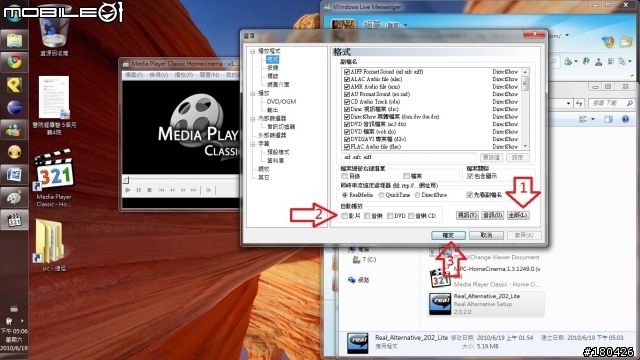Select the QuickTime radio button
Screen dimensions: 640x360
coord(381,195)
